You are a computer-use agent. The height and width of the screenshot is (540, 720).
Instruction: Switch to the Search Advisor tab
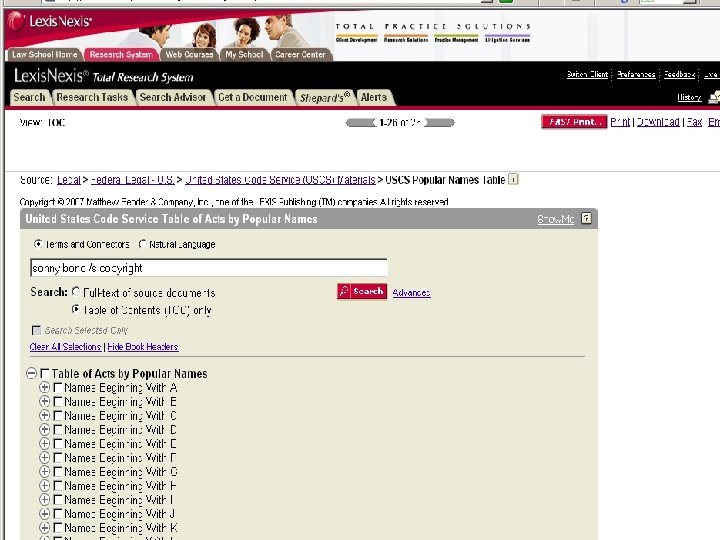[173, 97]
